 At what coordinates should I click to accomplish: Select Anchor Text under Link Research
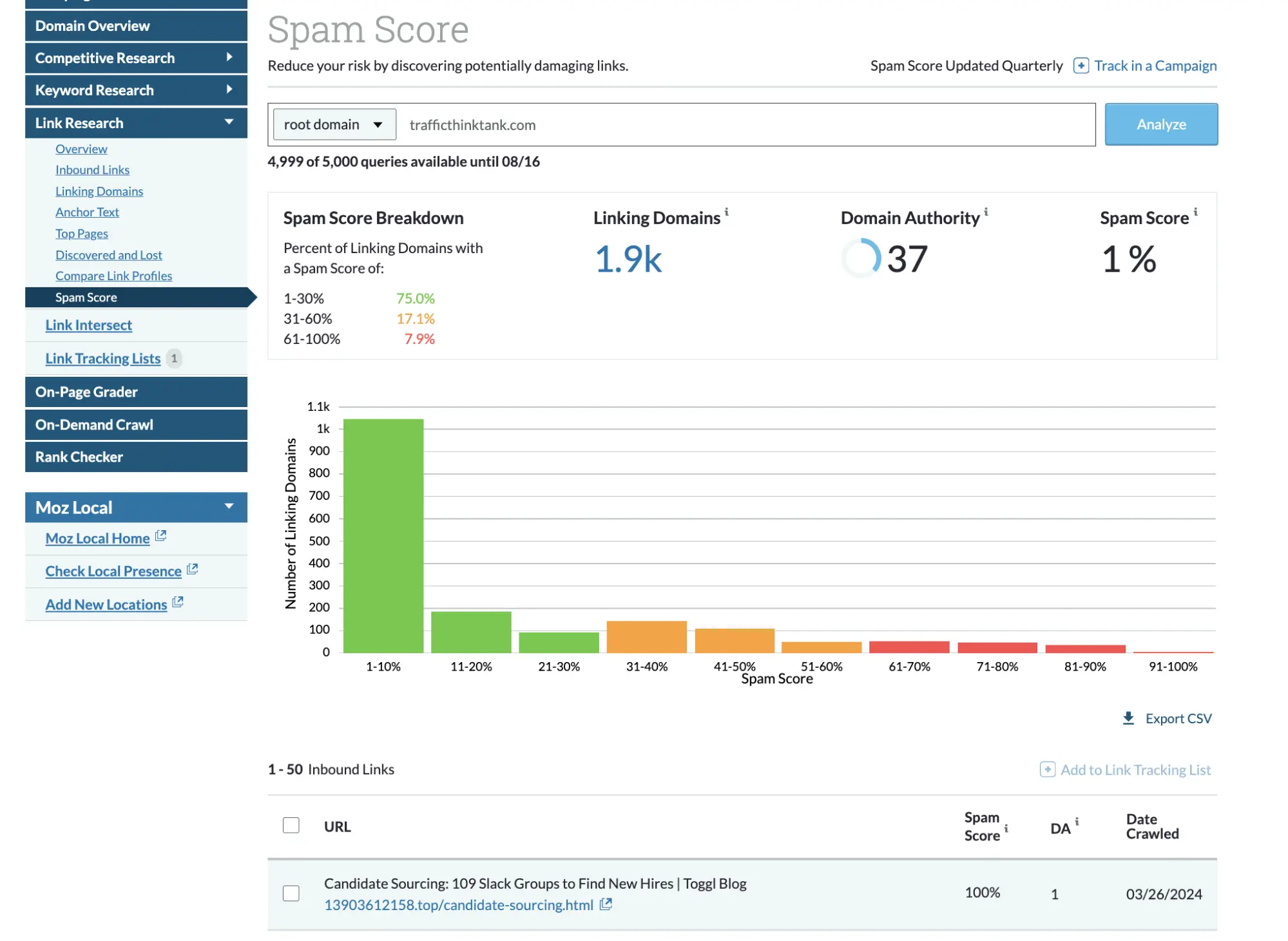[x=87, y=212]
